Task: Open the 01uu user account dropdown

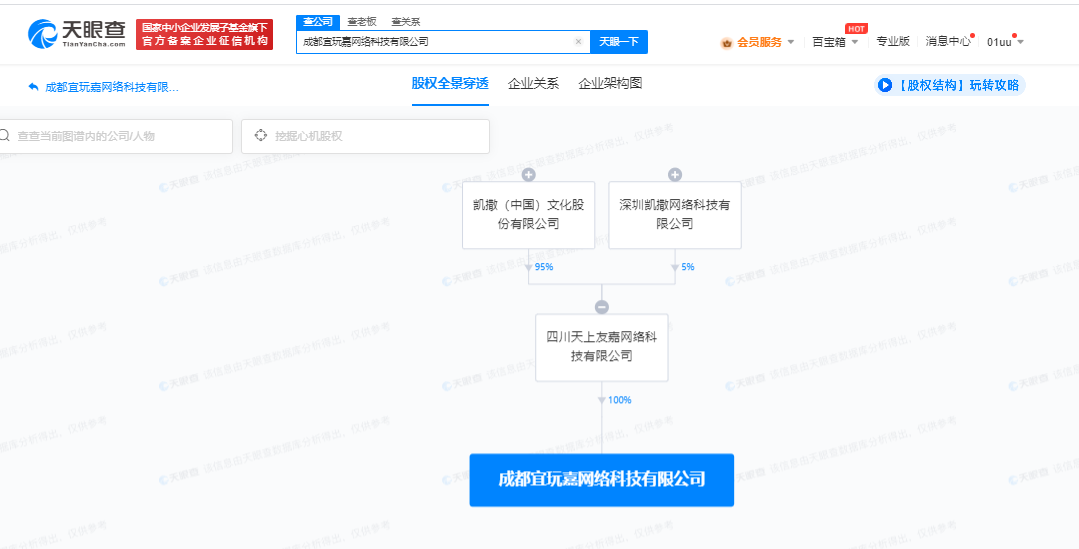Action: tap(1005, 42)
